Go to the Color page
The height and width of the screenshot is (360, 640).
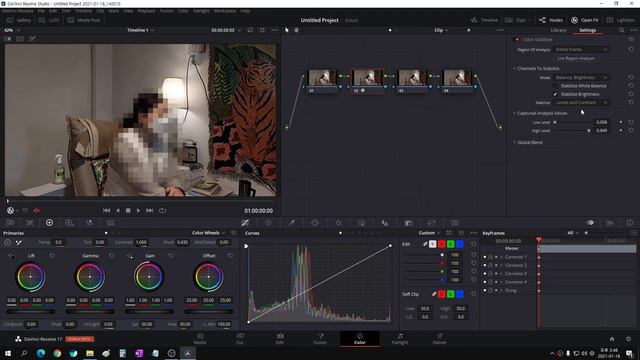(360, 339)
